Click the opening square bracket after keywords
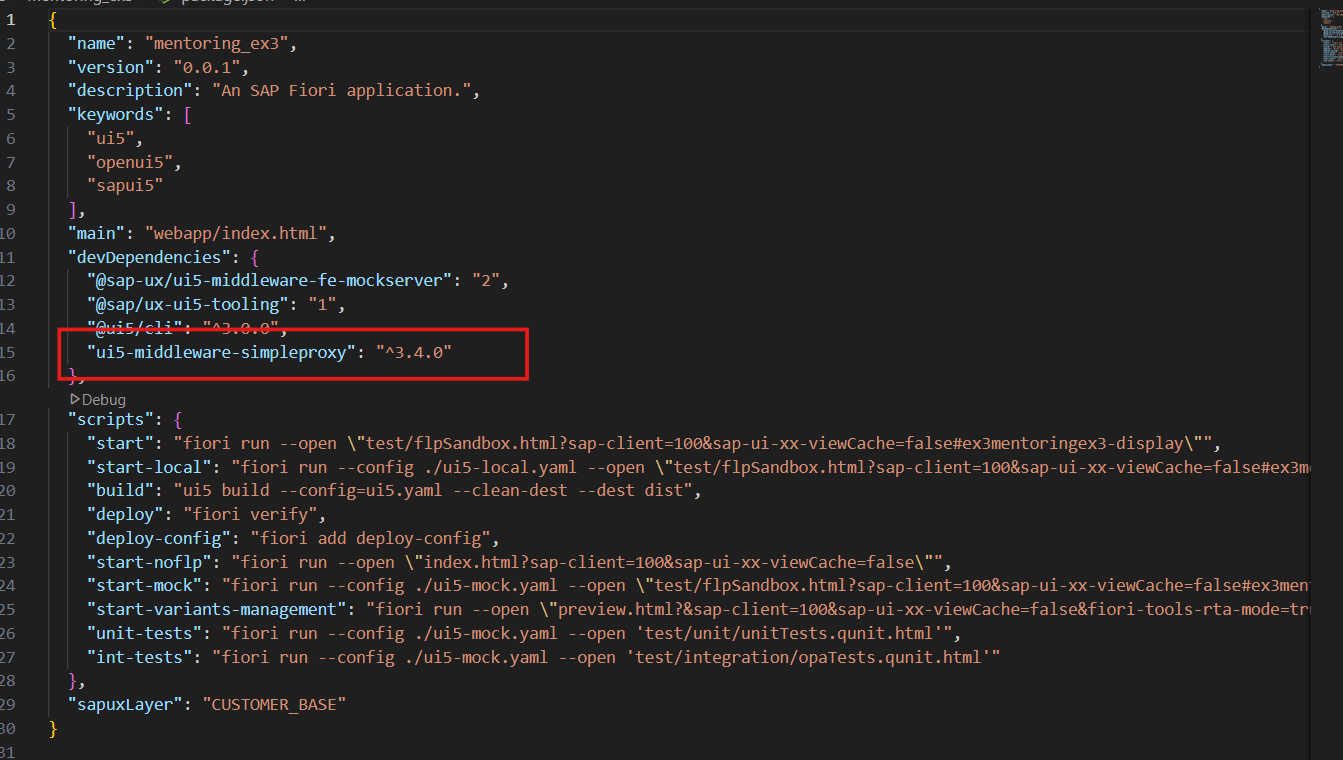The height and width of the screenshot is (760, 1343). click(x=187, y=114)
